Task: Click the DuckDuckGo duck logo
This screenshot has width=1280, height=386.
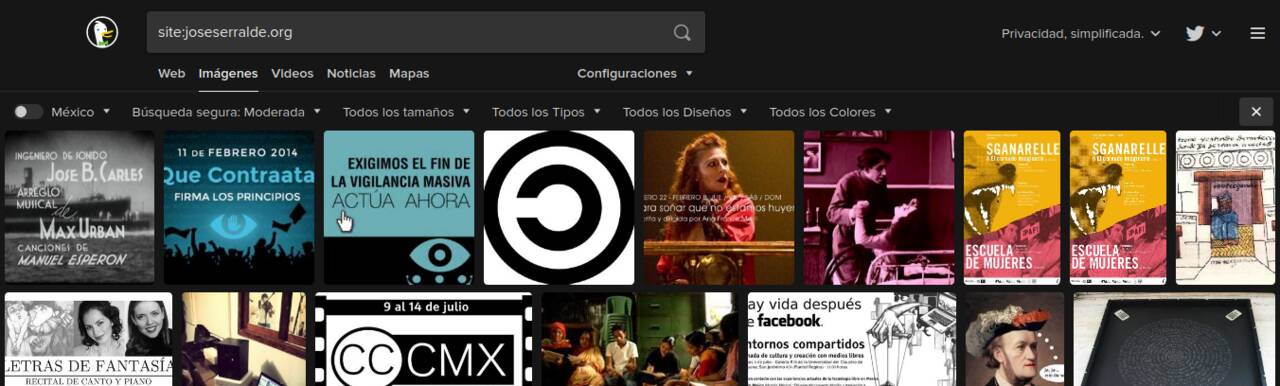Action: coord(101,32)
